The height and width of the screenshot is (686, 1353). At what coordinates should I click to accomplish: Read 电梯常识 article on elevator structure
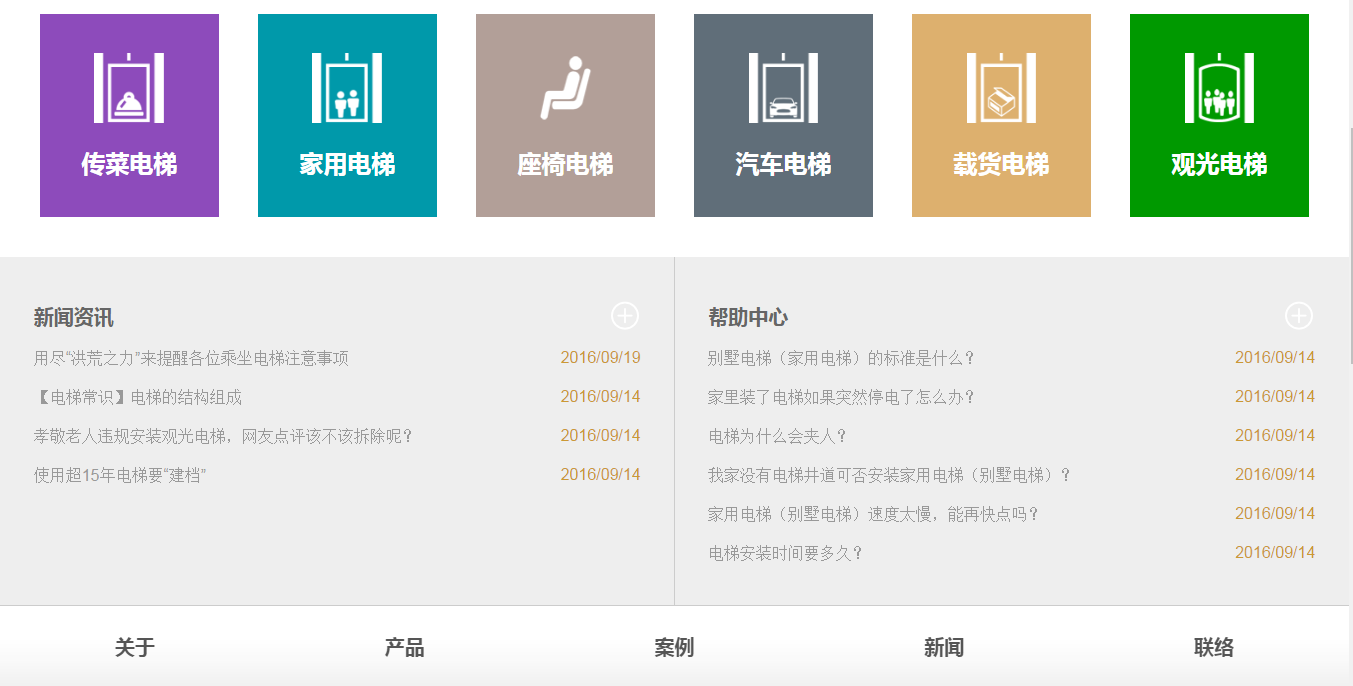point(138,397)
